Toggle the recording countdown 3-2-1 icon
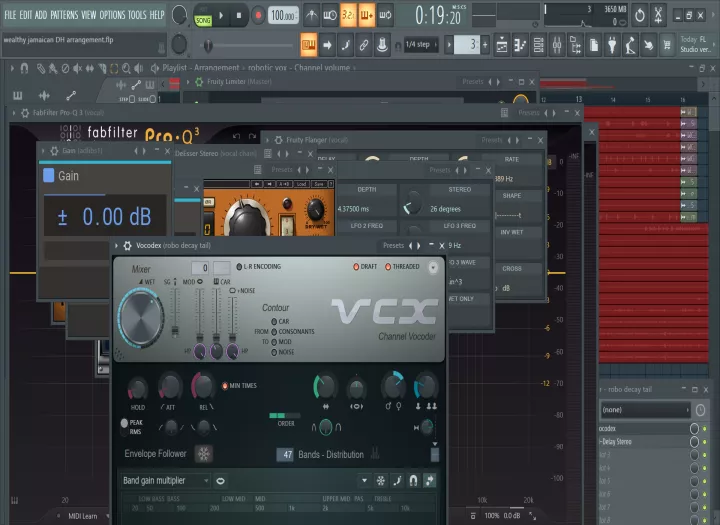 click(348, 15)
